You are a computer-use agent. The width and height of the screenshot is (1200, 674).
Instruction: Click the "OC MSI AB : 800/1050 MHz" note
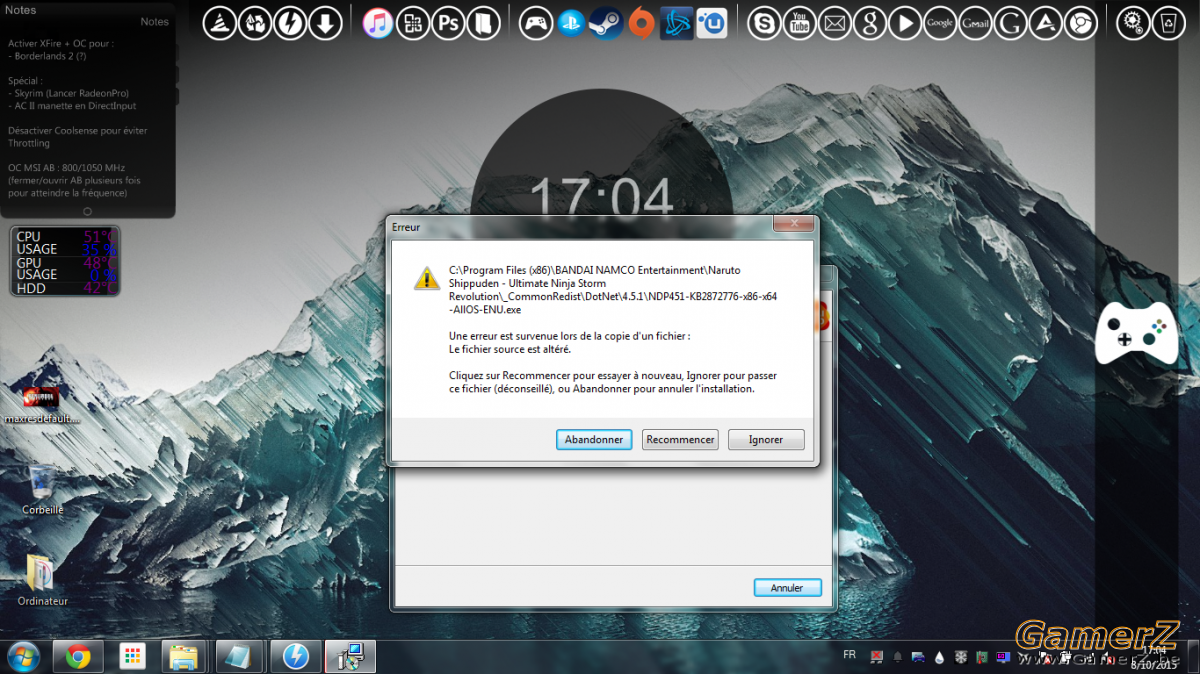pyautogui.click(x=67, y=167)
